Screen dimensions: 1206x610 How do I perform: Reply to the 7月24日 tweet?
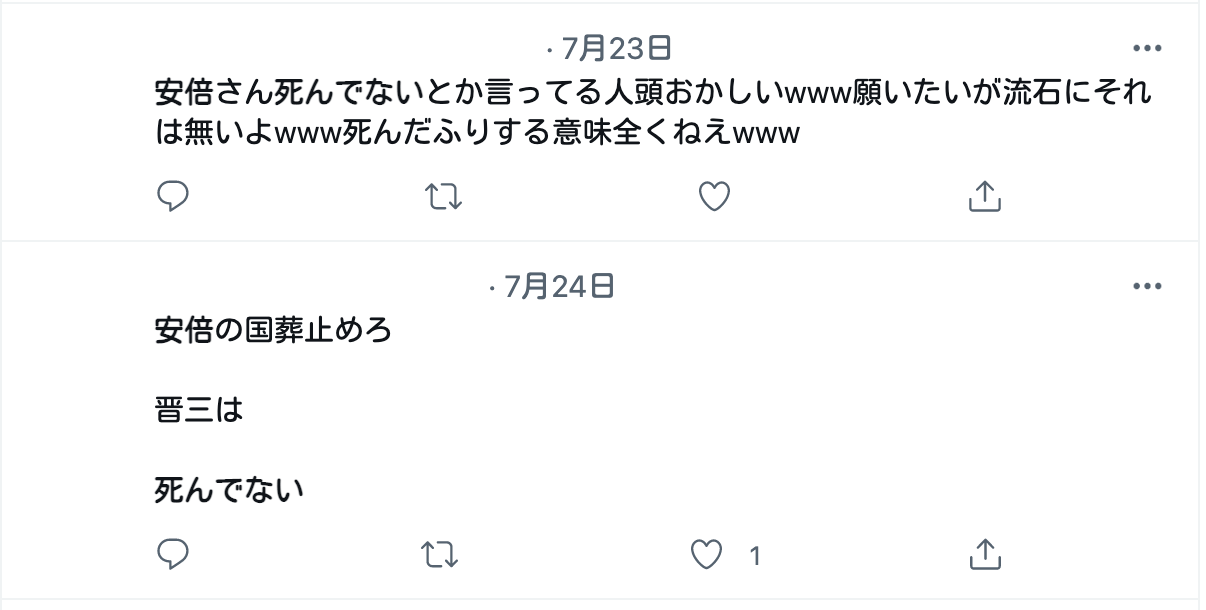click(173, 553)
